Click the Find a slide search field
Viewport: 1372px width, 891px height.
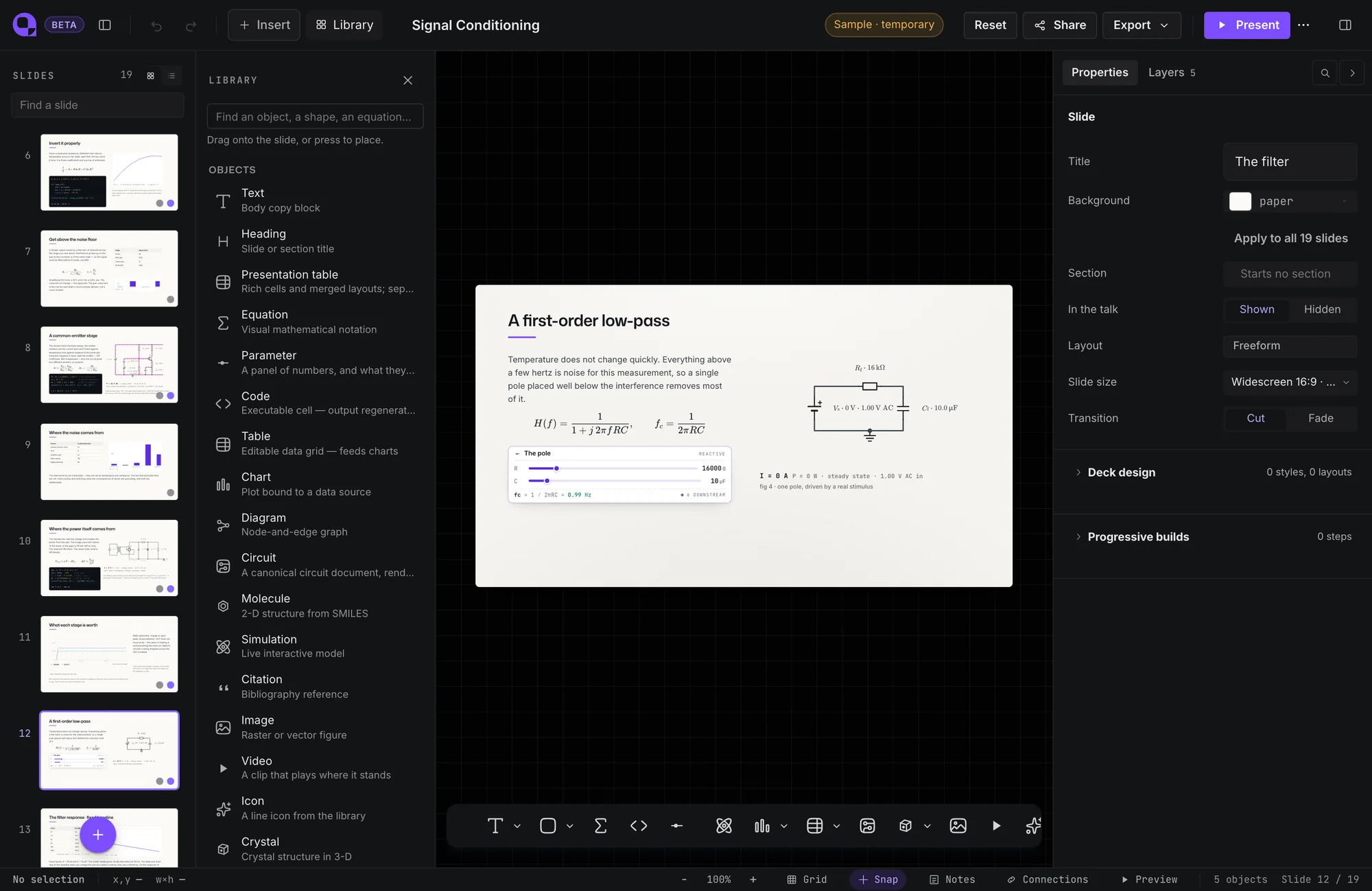pos(97,105)
